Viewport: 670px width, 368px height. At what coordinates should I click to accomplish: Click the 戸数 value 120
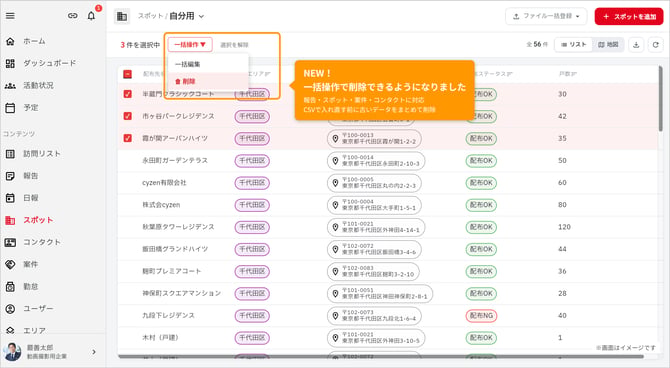point(564,227)
